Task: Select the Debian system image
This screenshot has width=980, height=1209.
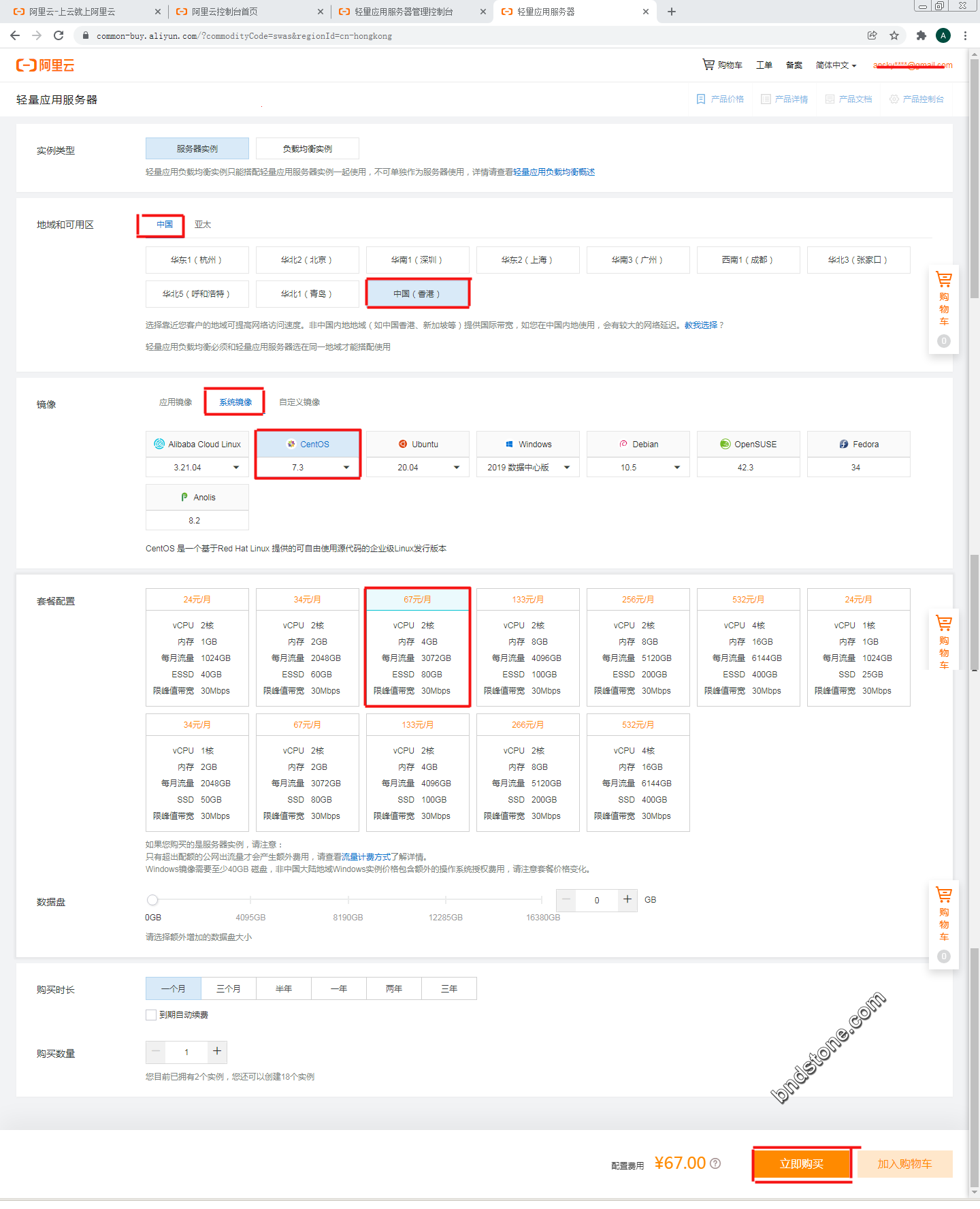Action: tap(638, 444)
